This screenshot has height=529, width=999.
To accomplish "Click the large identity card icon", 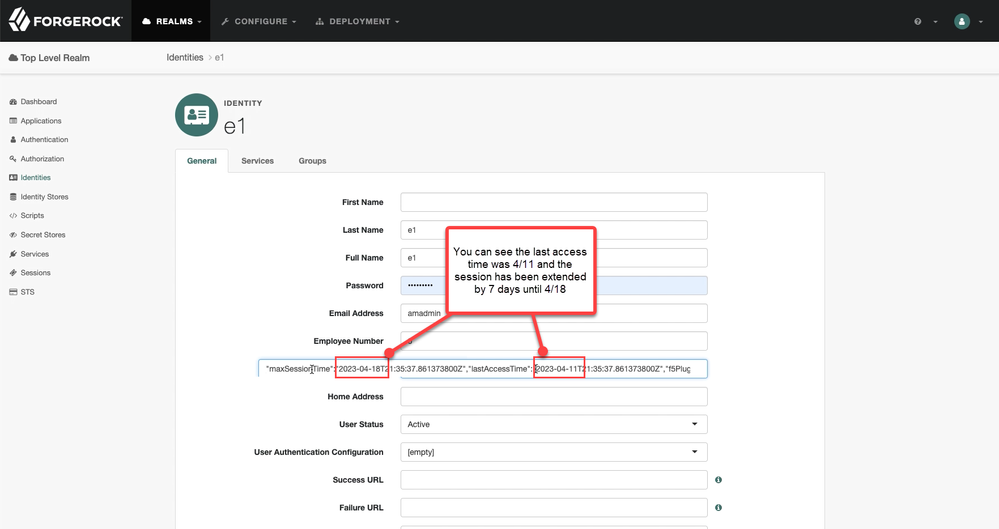I will (x=196, y=116).
